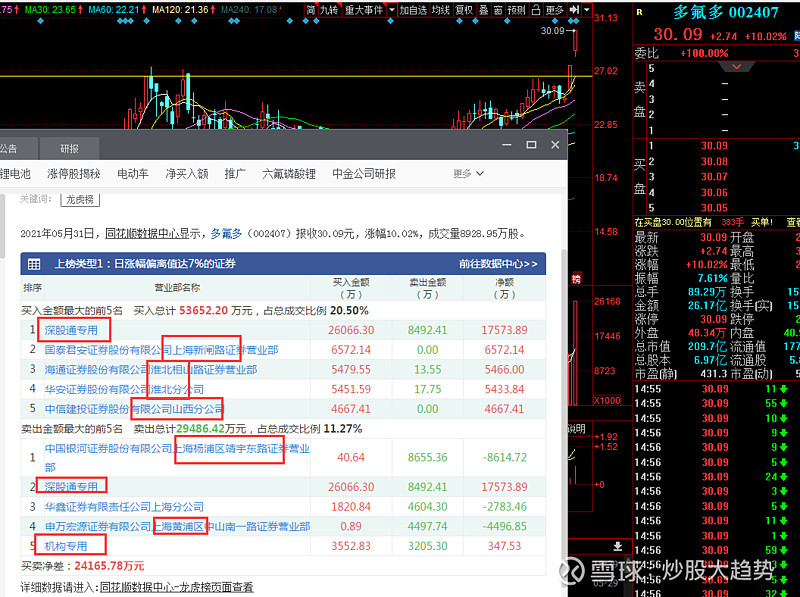Select the 涨停股揭秘 topic tab
The image size is (800, 597).
tap(73, 174)
